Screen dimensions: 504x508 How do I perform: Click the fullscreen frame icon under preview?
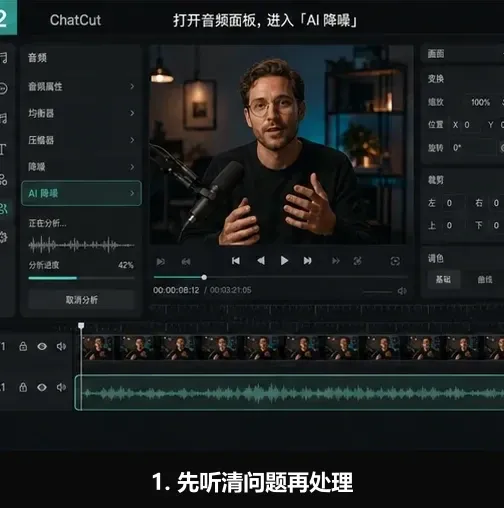(x=395, y=261)
